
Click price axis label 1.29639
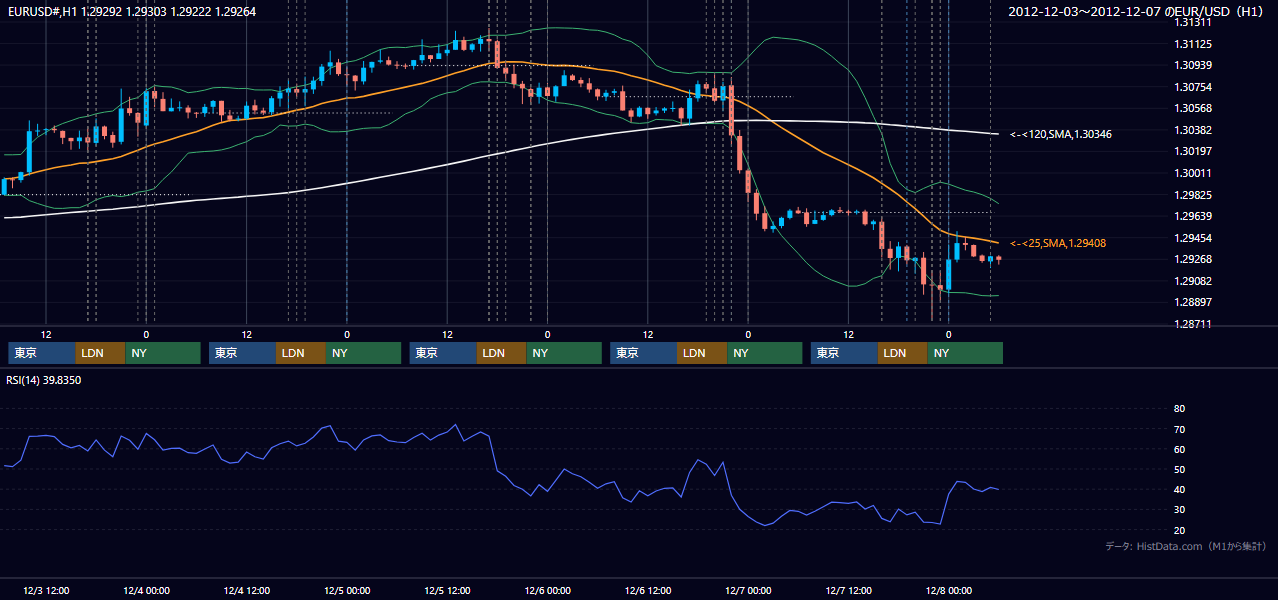click(x=1192, y=216)
